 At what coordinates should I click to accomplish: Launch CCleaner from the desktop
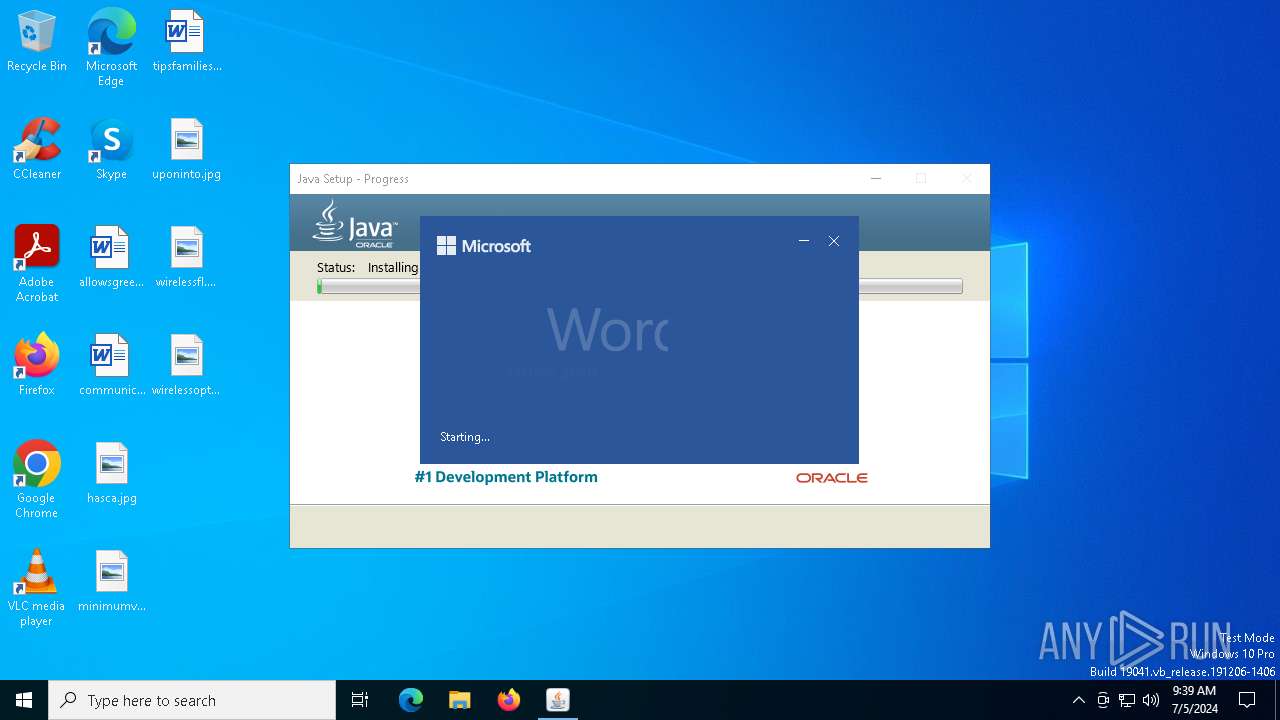[x=37, y=150]
